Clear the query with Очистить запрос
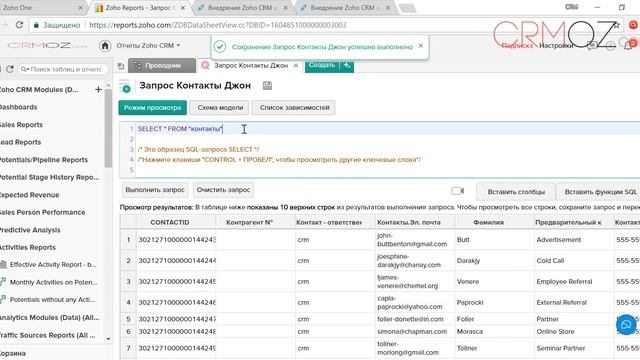The width and height of the screenshot is (640, 360). (x=223, y=190)
